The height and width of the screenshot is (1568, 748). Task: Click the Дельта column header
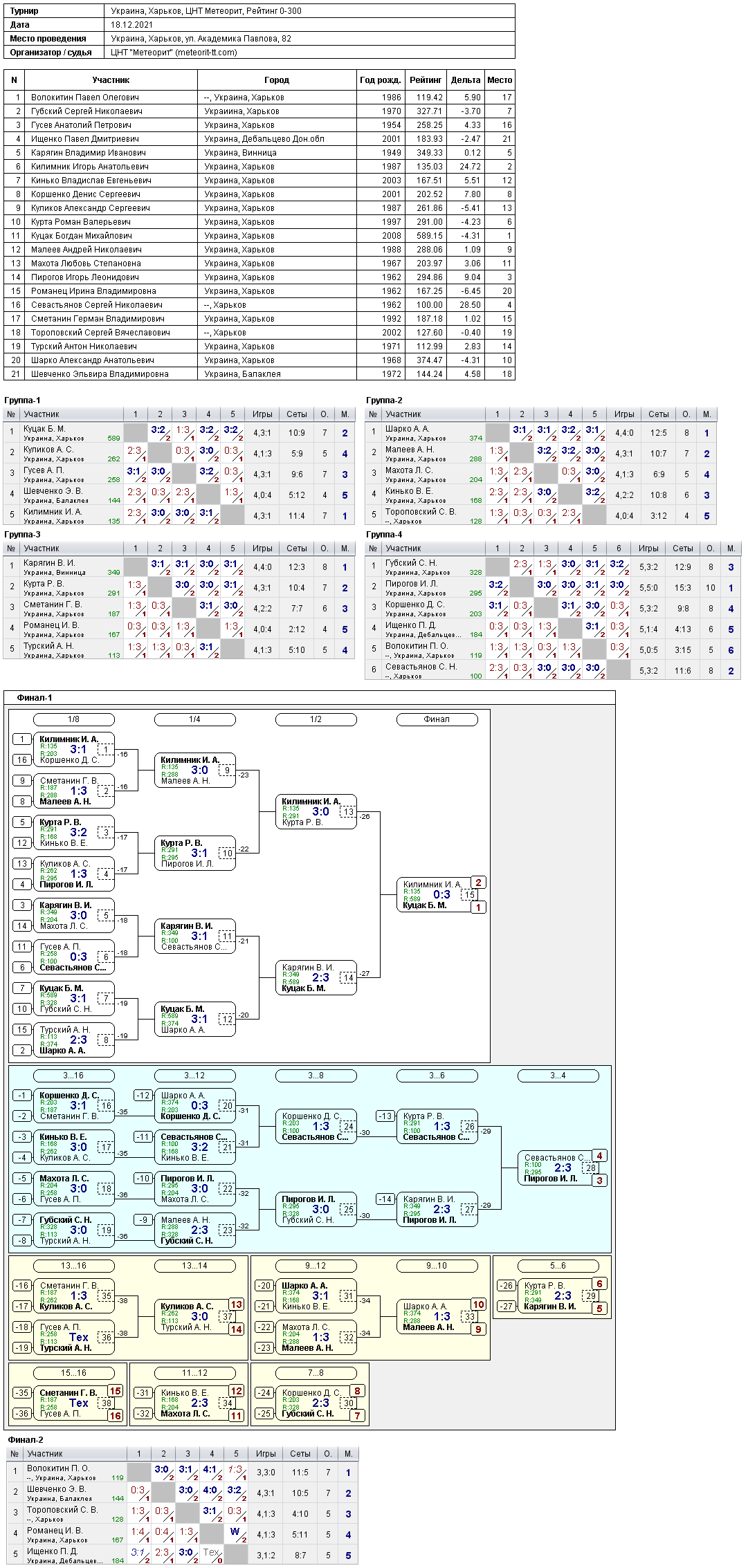pos(466,80)
